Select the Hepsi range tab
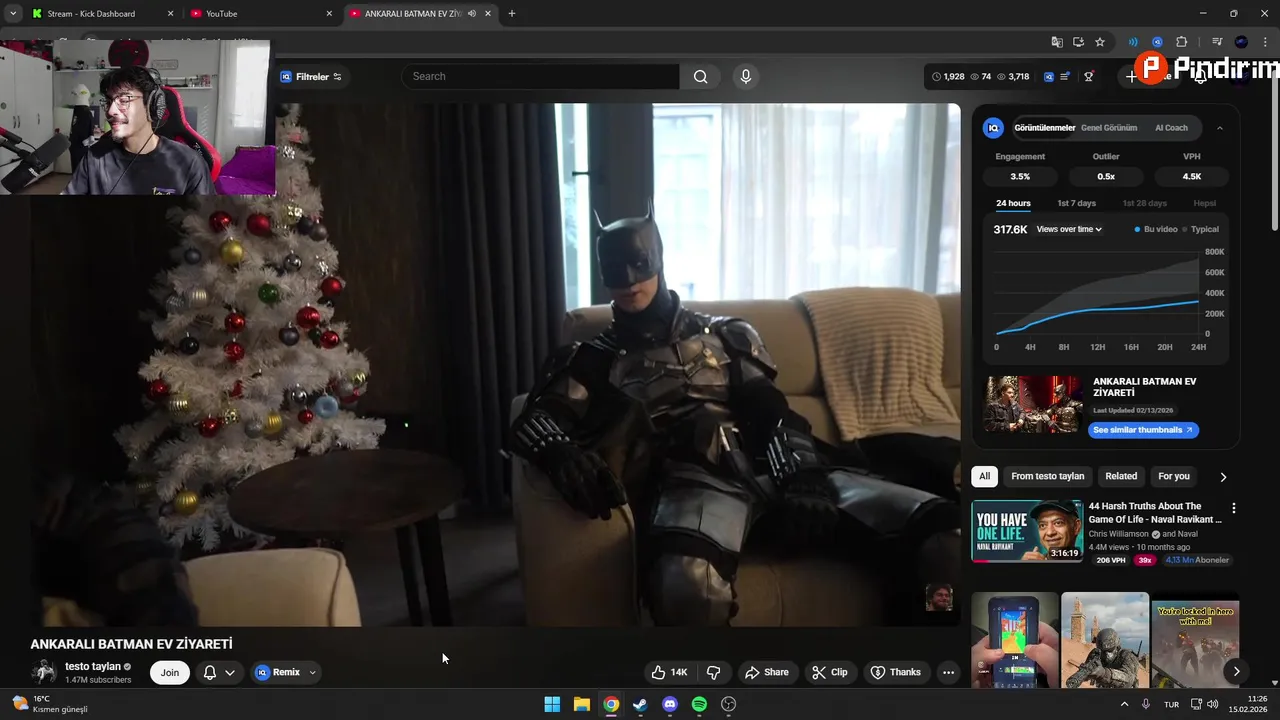The image size is (1280, 720). click(x=1204, y=203)
